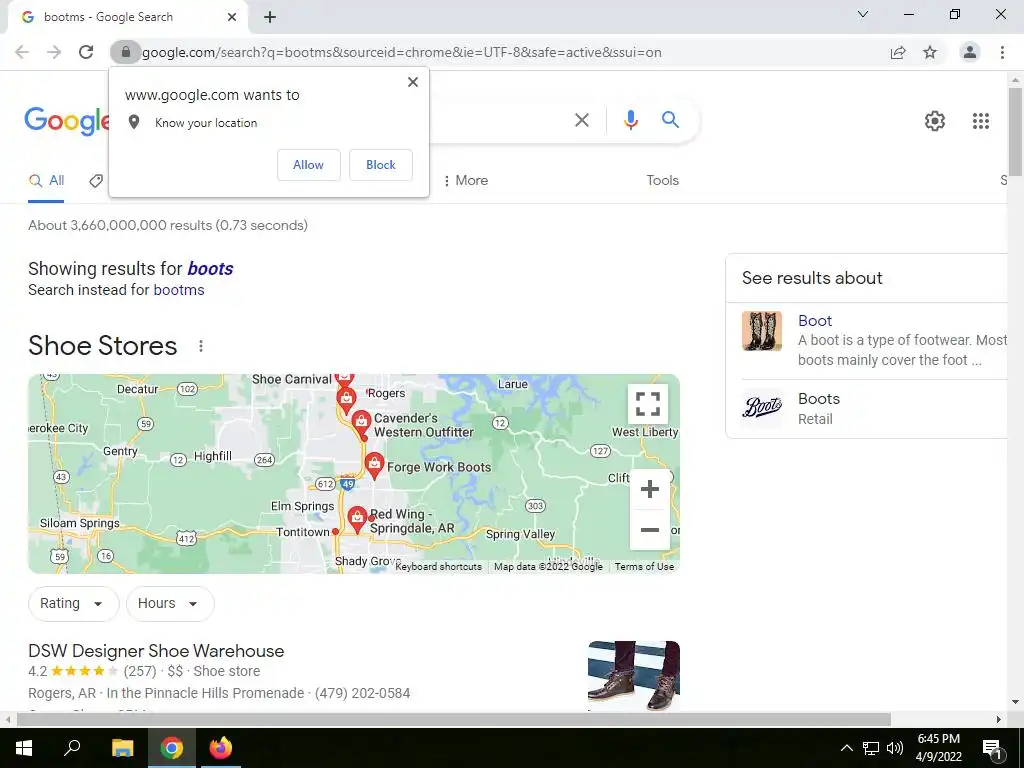Click the horizontal scrollbar thumb

point(453,720)
